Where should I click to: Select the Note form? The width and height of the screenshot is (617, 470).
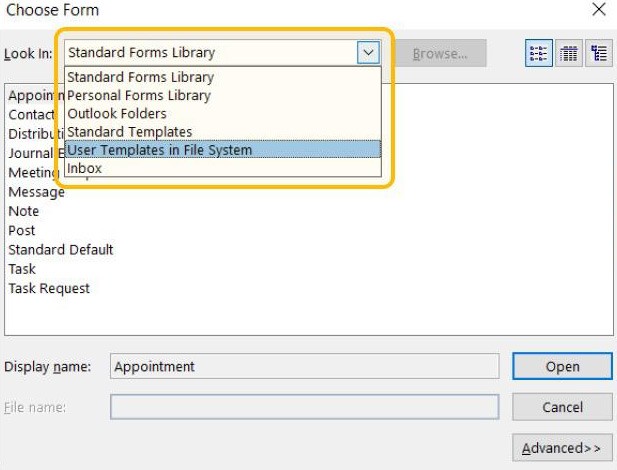pyautogui.click(x=24, y=211)
